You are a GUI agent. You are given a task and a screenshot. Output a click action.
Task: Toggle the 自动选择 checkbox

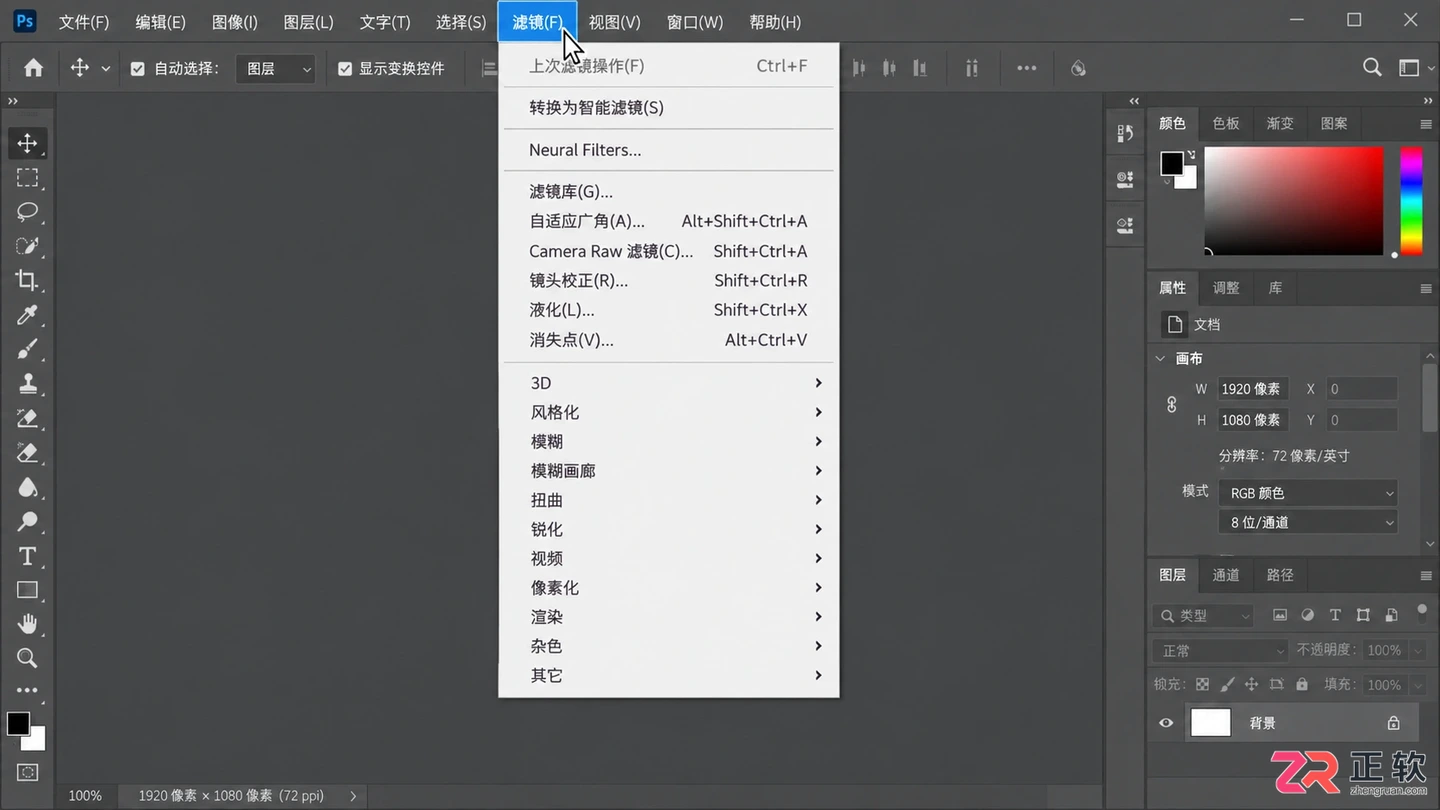(x=138, y=69)
